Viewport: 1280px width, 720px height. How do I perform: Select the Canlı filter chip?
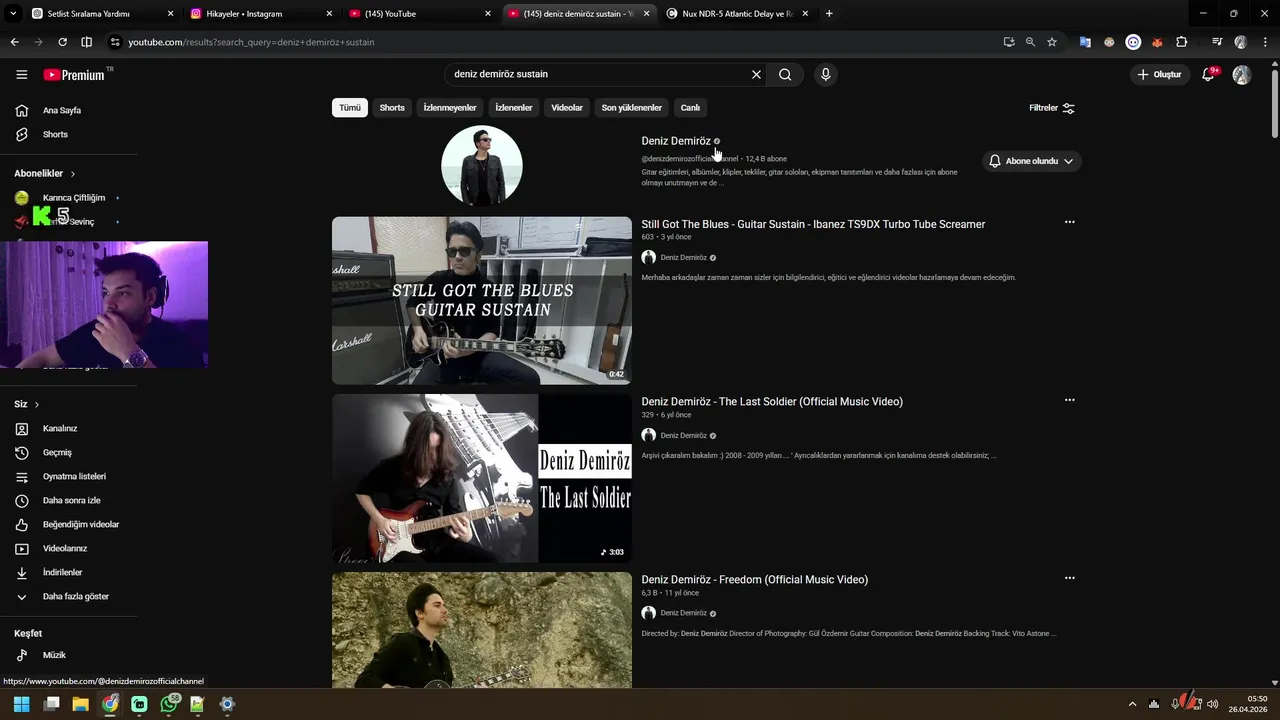point(690,107)
